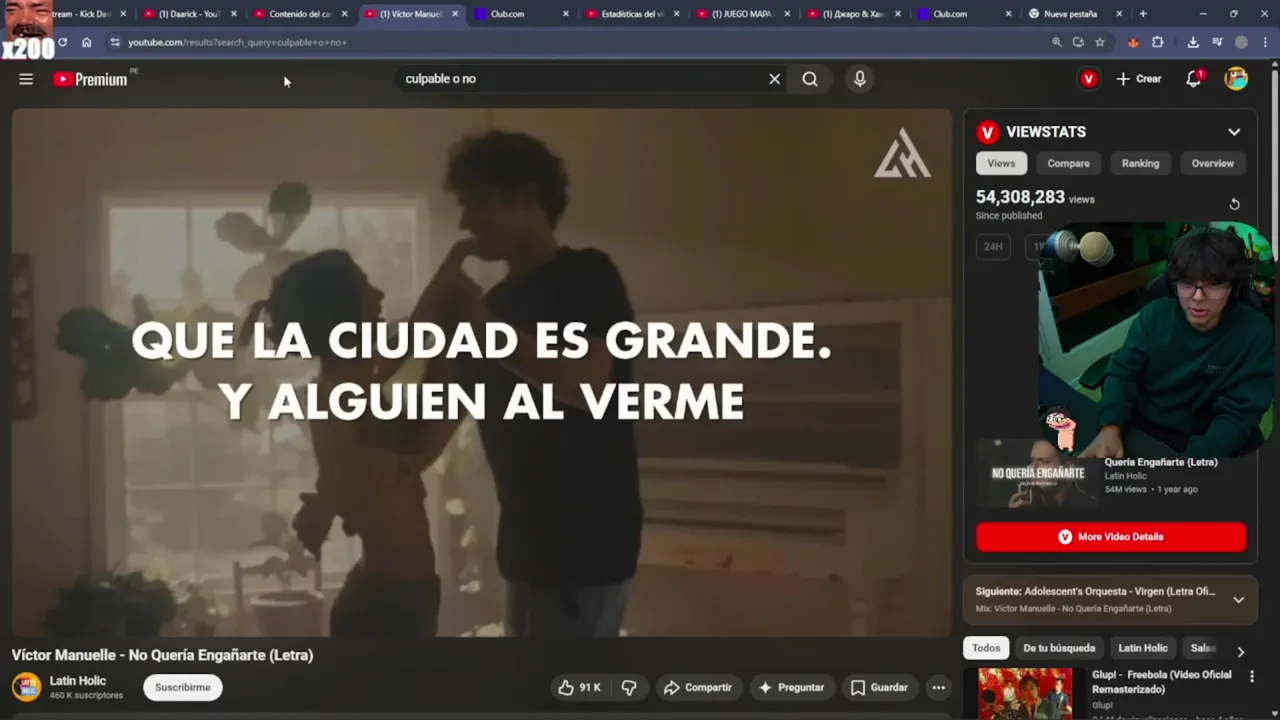Expand the Siguiente mix playlist panel
The height and width of the screenshot is (720, 1280).
tap(1238, 599)
